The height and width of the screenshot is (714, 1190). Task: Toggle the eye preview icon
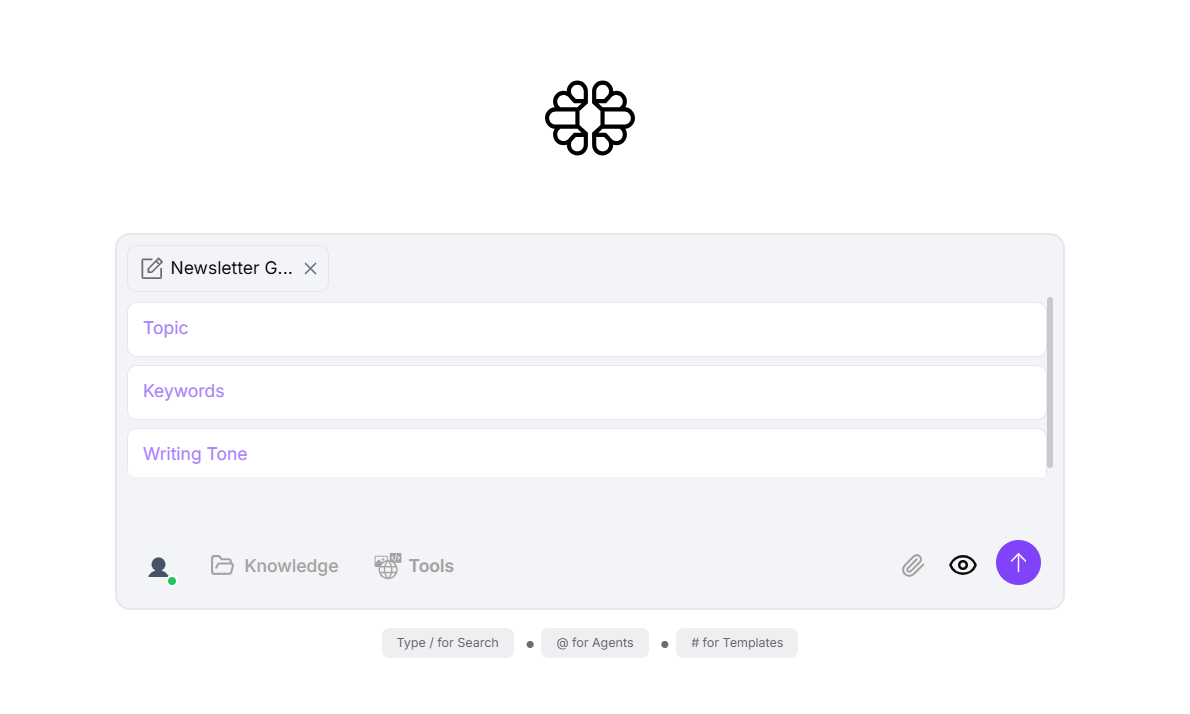click(x=963, y=565)
